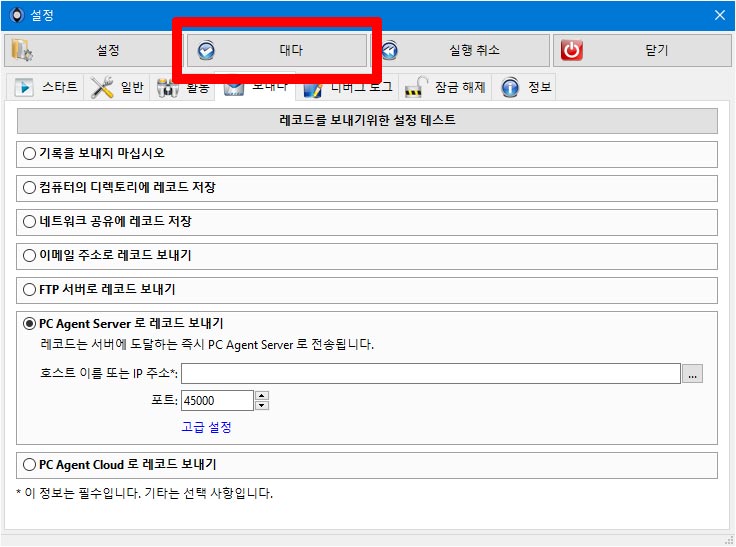Click the 호스트 이름 또는 IP 주소 input field
Image resolution: width=736 pixels, height=547 pixels.
(x=431, y=374)
